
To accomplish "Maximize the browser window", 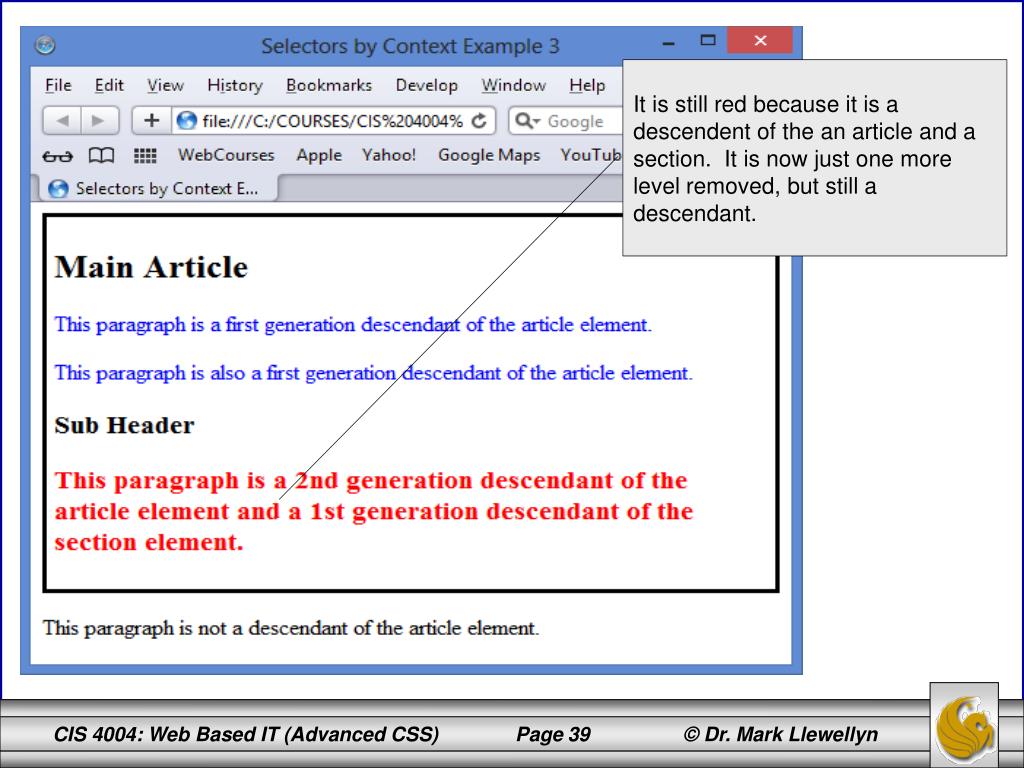I will tap(708, 40).
